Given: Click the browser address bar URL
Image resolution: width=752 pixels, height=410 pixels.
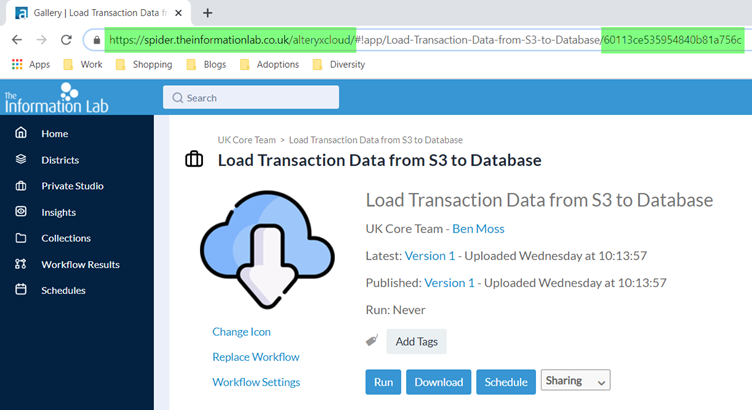Looking at the screenshot, I should 425,40.
